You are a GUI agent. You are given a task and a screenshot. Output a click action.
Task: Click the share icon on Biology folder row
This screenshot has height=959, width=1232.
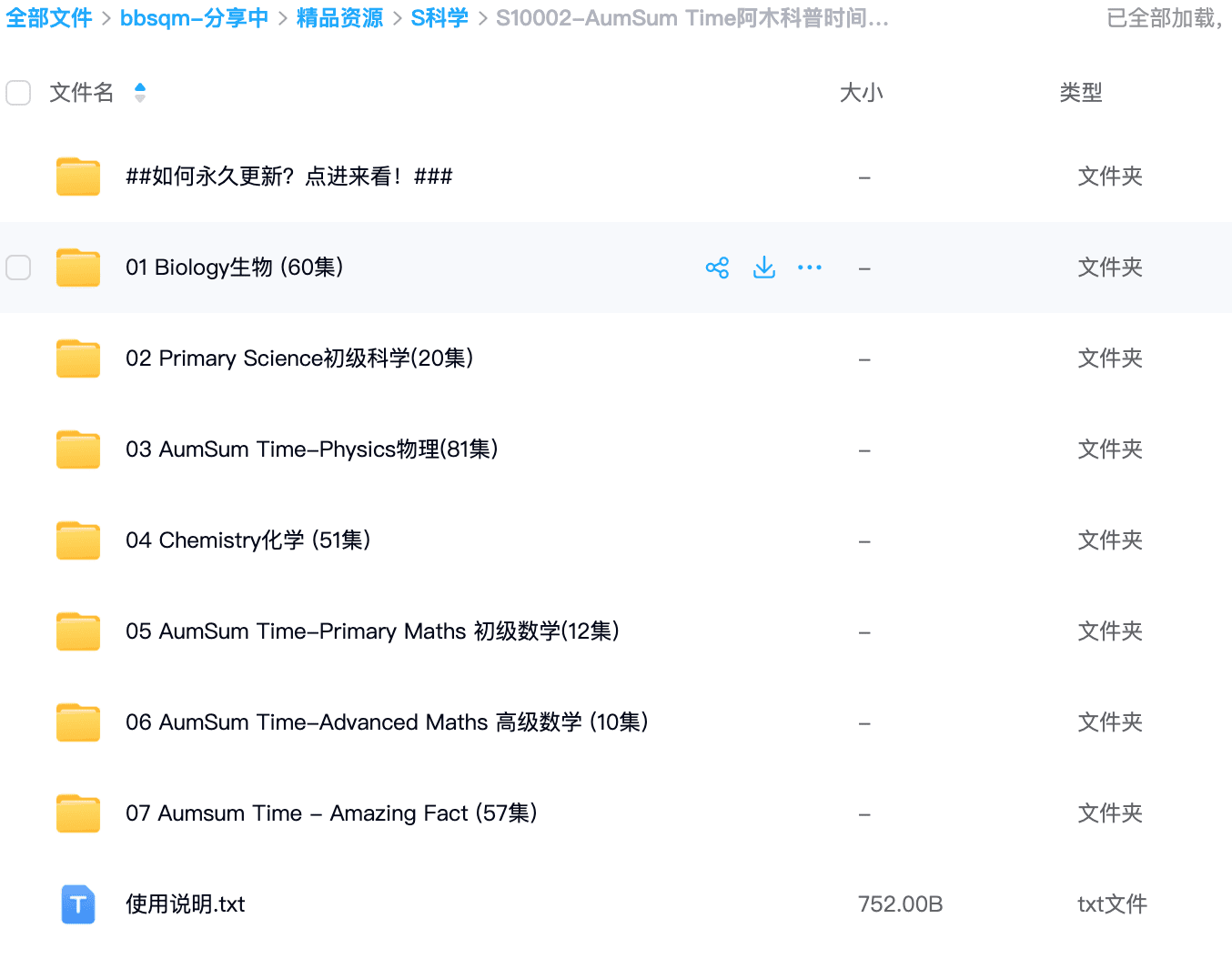click(x=718, y=268)
